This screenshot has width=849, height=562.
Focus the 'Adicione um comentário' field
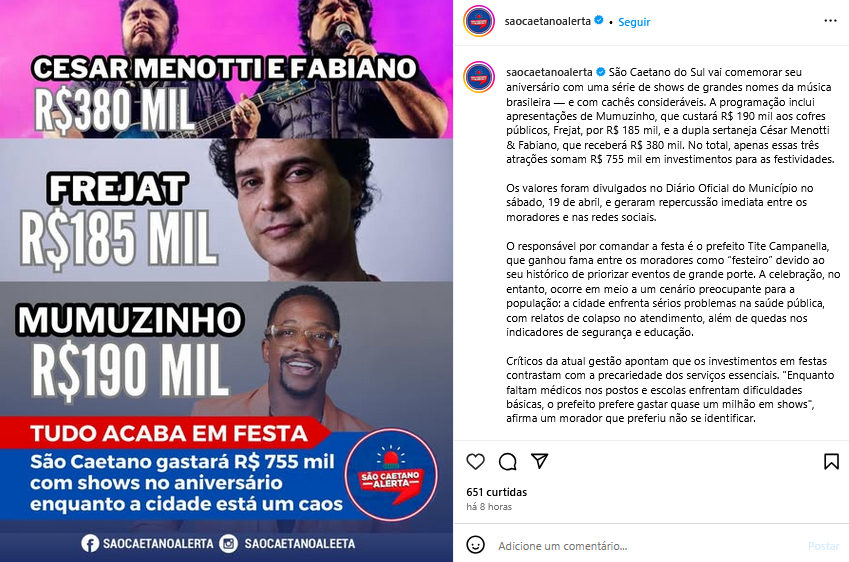647,546
